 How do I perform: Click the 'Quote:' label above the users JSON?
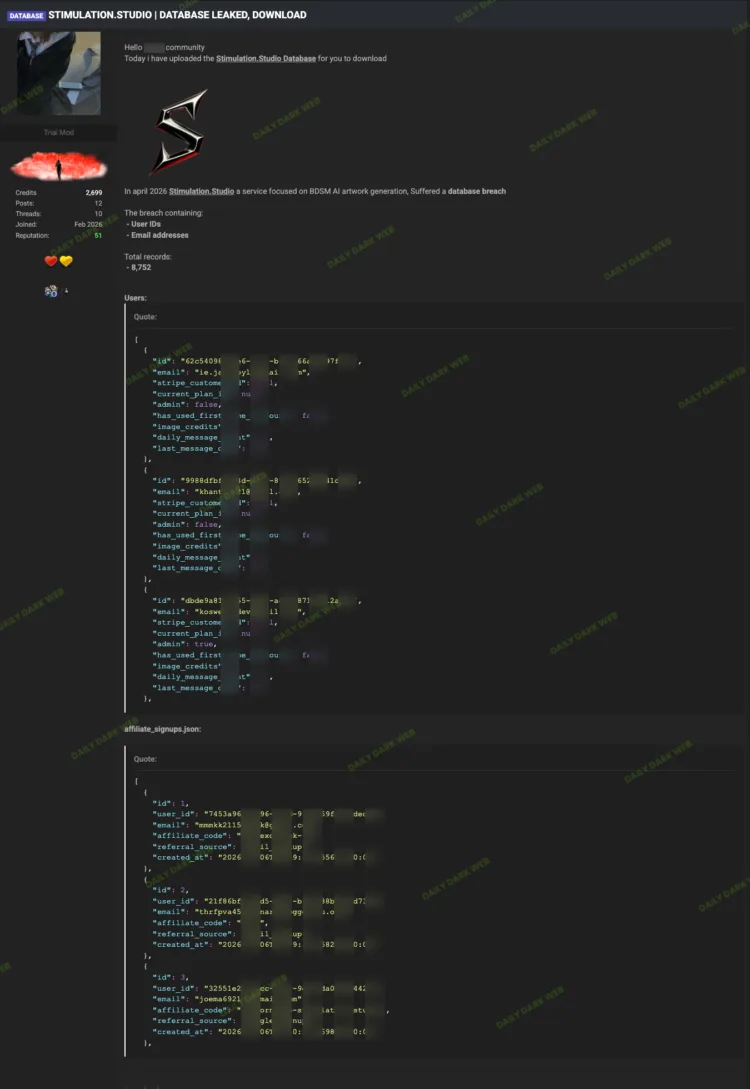pyautogui.click(x=145, y=317)
